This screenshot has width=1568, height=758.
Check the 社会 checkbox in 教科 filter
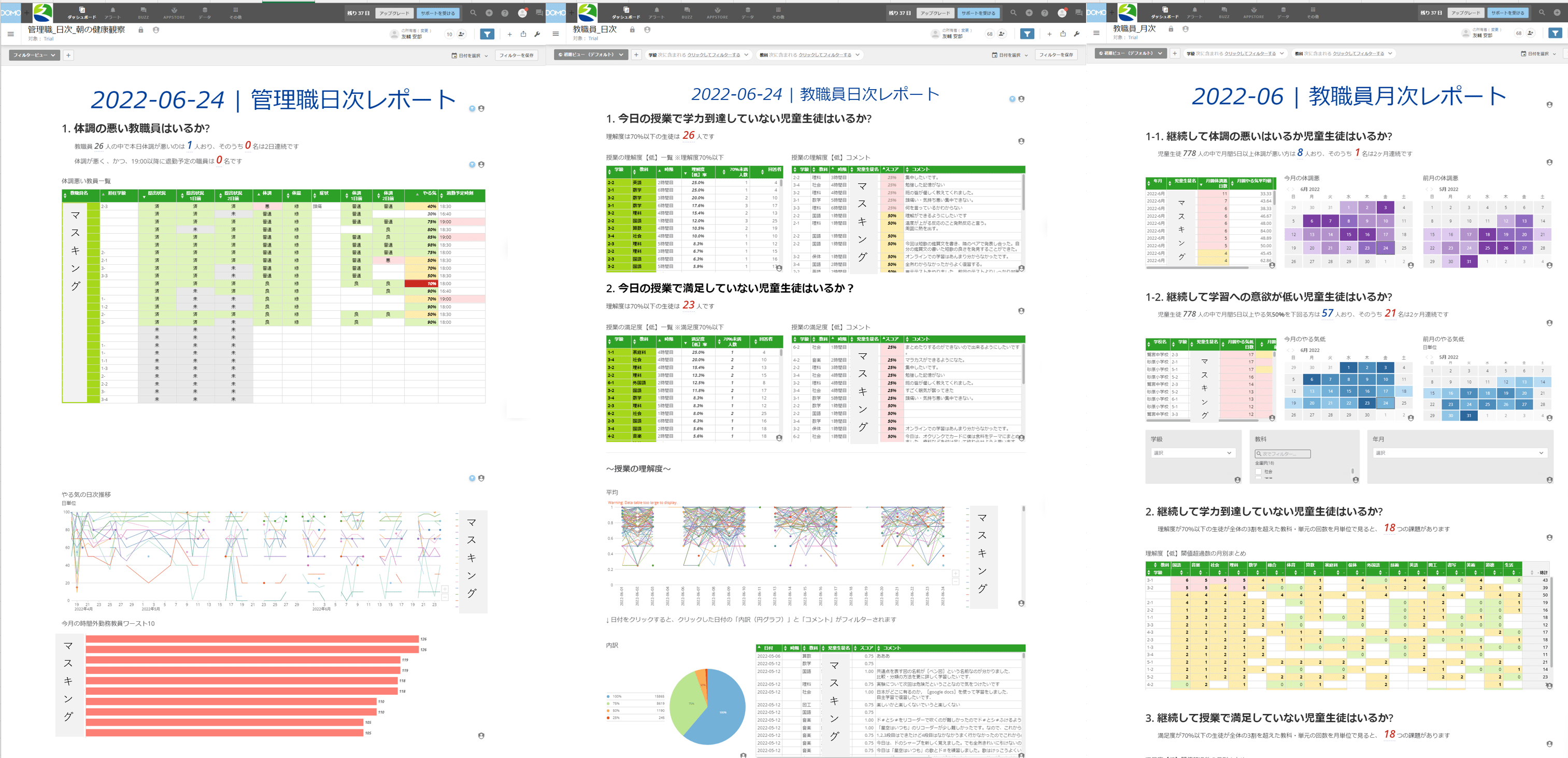click(x=1258, y=471)
